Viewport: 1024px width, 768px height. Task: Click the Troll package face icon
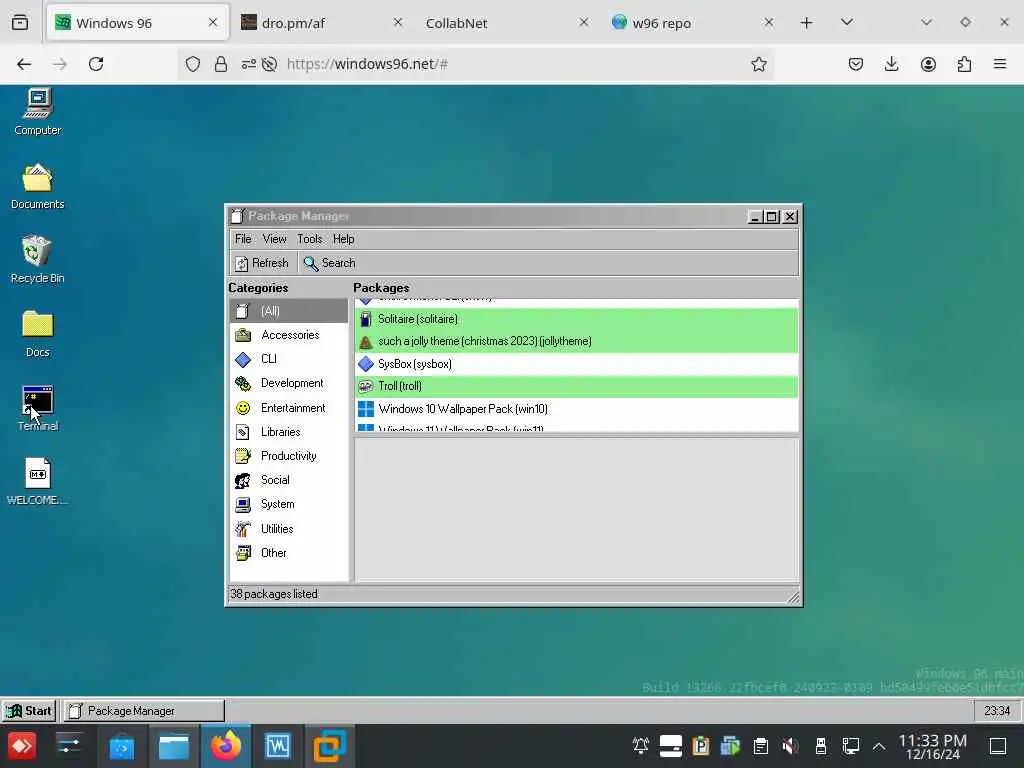tap(366, 386)
